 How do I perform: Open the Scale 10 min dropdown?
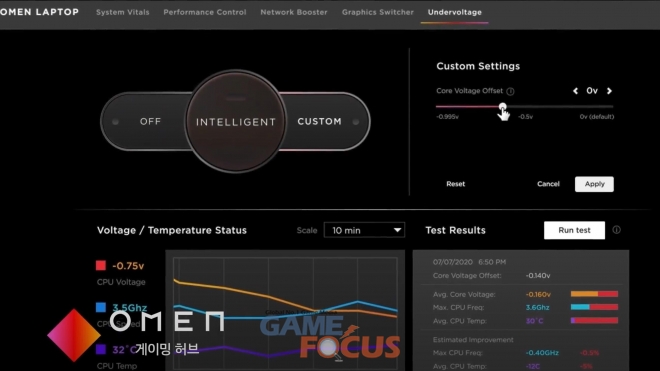[364, 230]
